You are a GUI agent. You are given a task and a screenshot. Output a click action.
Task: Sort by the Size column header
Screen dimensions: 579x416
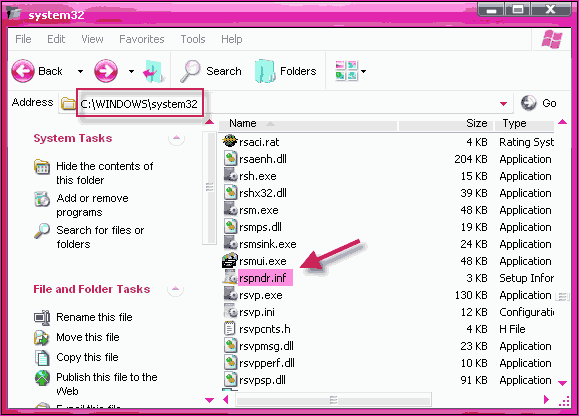[446, 123]
